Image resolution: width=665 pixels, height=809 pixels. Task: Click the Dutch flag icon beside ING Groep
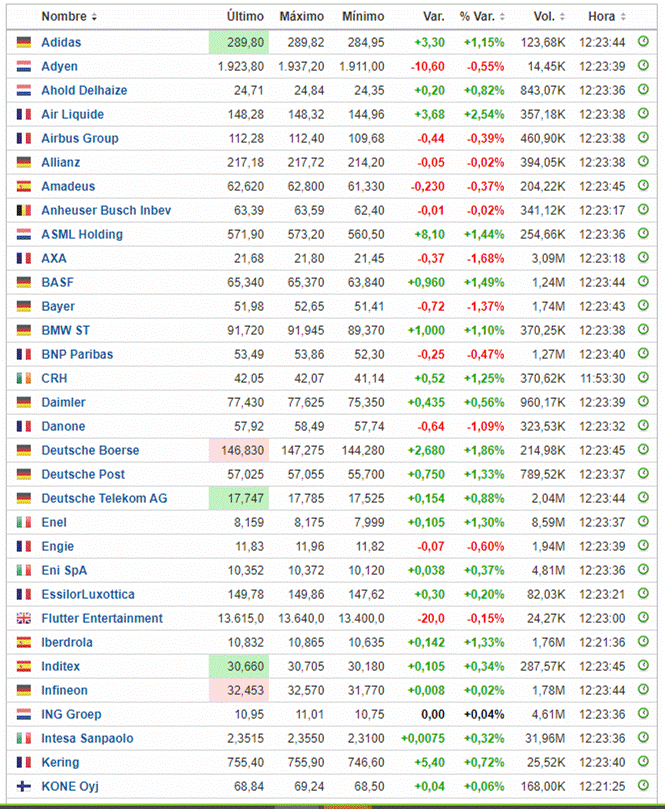click(23, 714)
